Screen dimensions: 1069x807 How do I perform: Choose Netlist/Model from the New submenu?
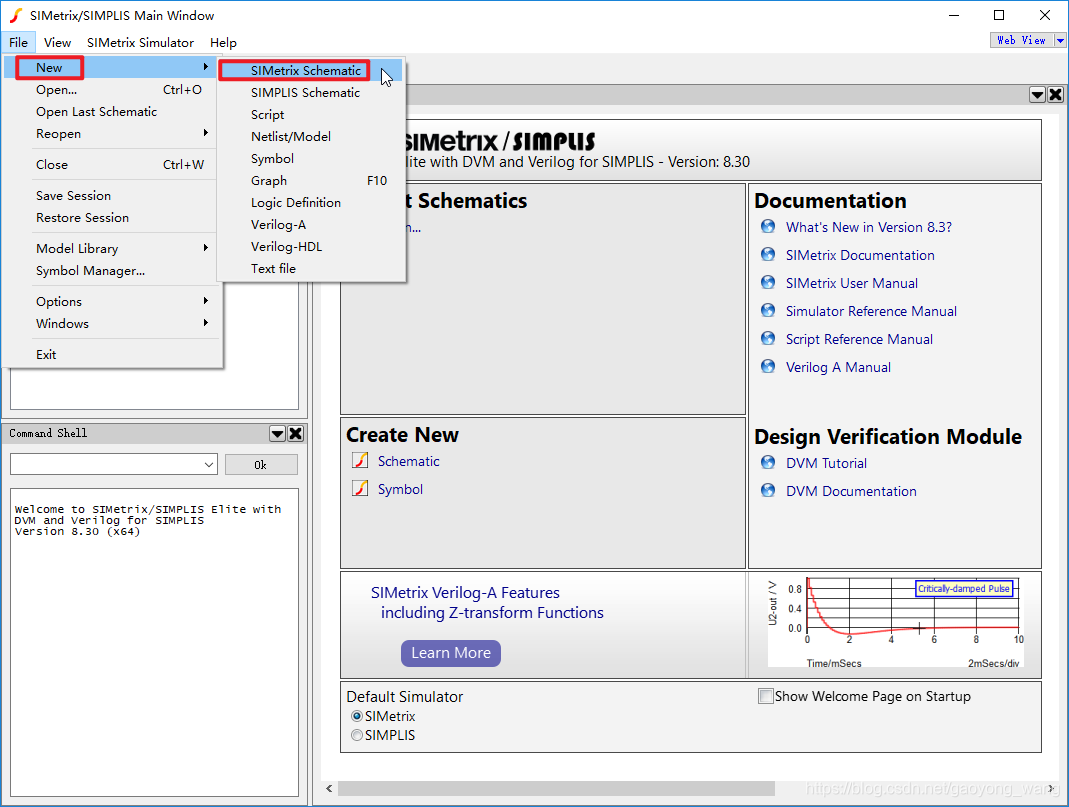312,136
